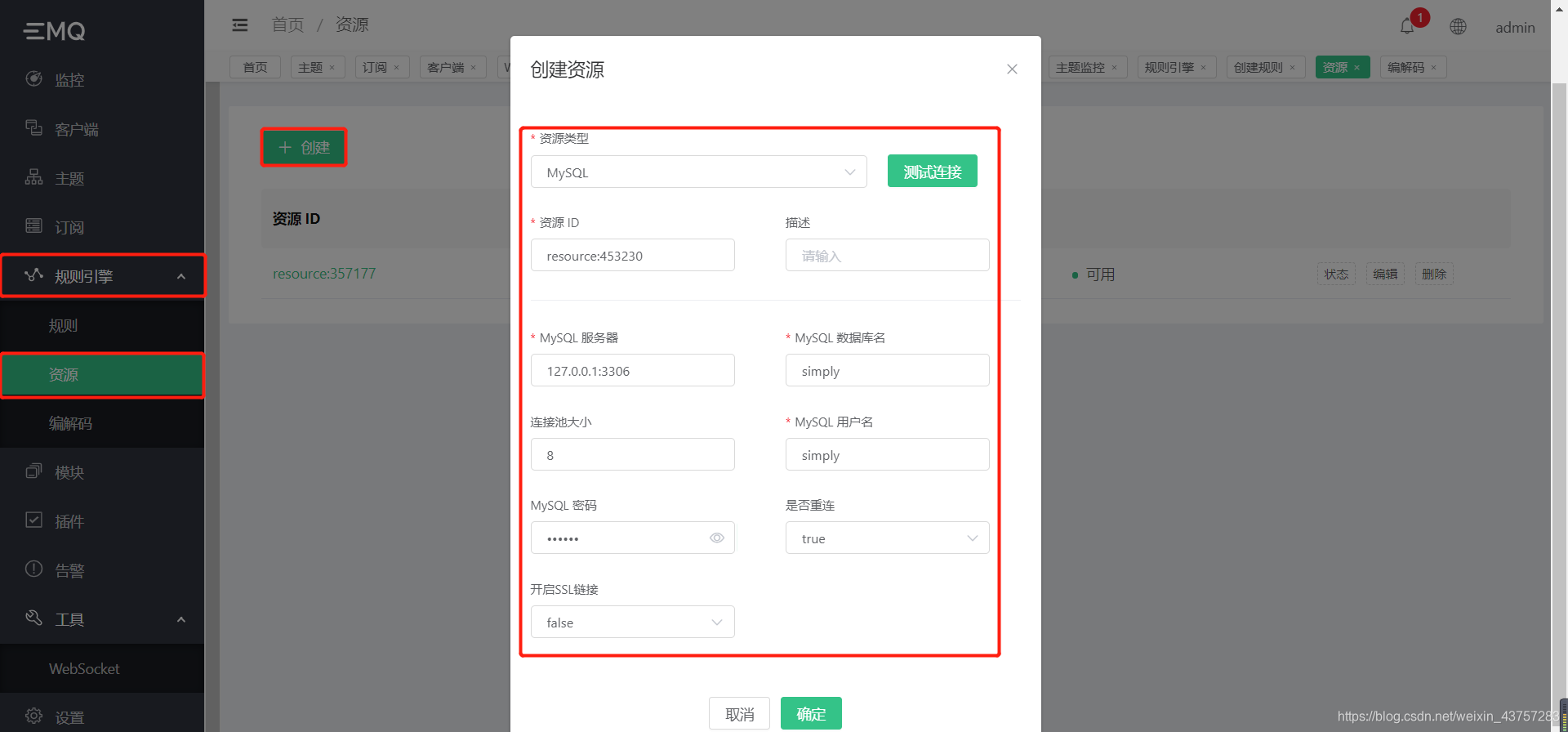Click the 订阅 subscriptions icon in the sidebar
Screen dimensions: 1568x732
coord(33,226)
